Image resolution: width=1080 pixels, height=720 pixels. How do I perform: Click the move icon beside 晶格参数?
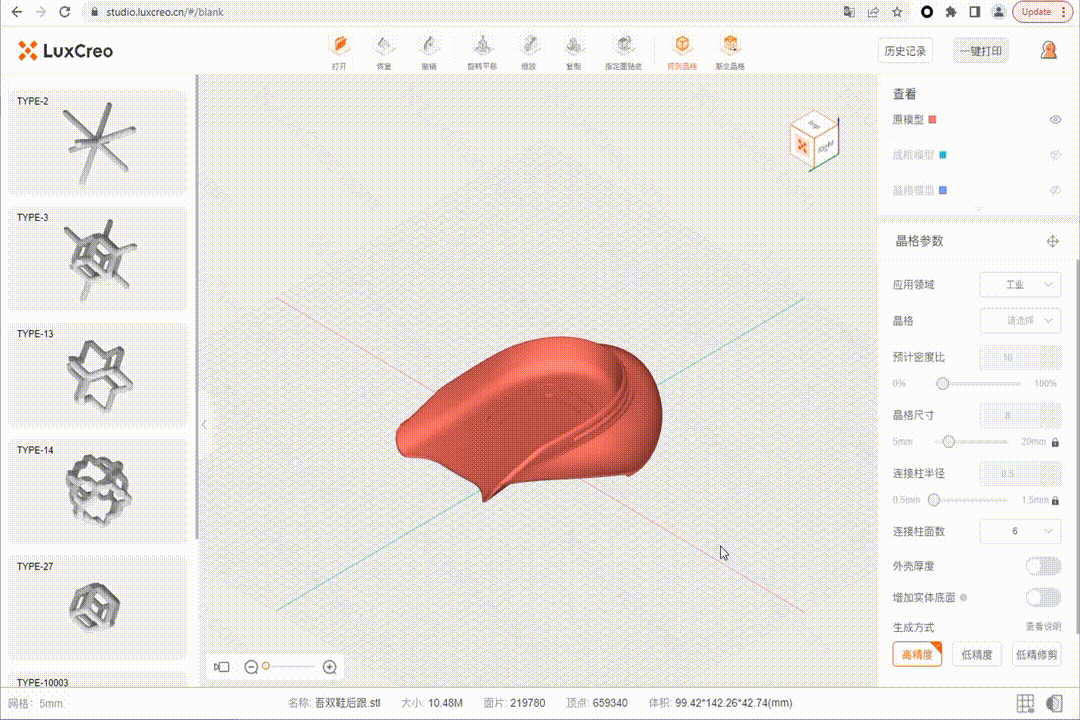point(1052,241)
